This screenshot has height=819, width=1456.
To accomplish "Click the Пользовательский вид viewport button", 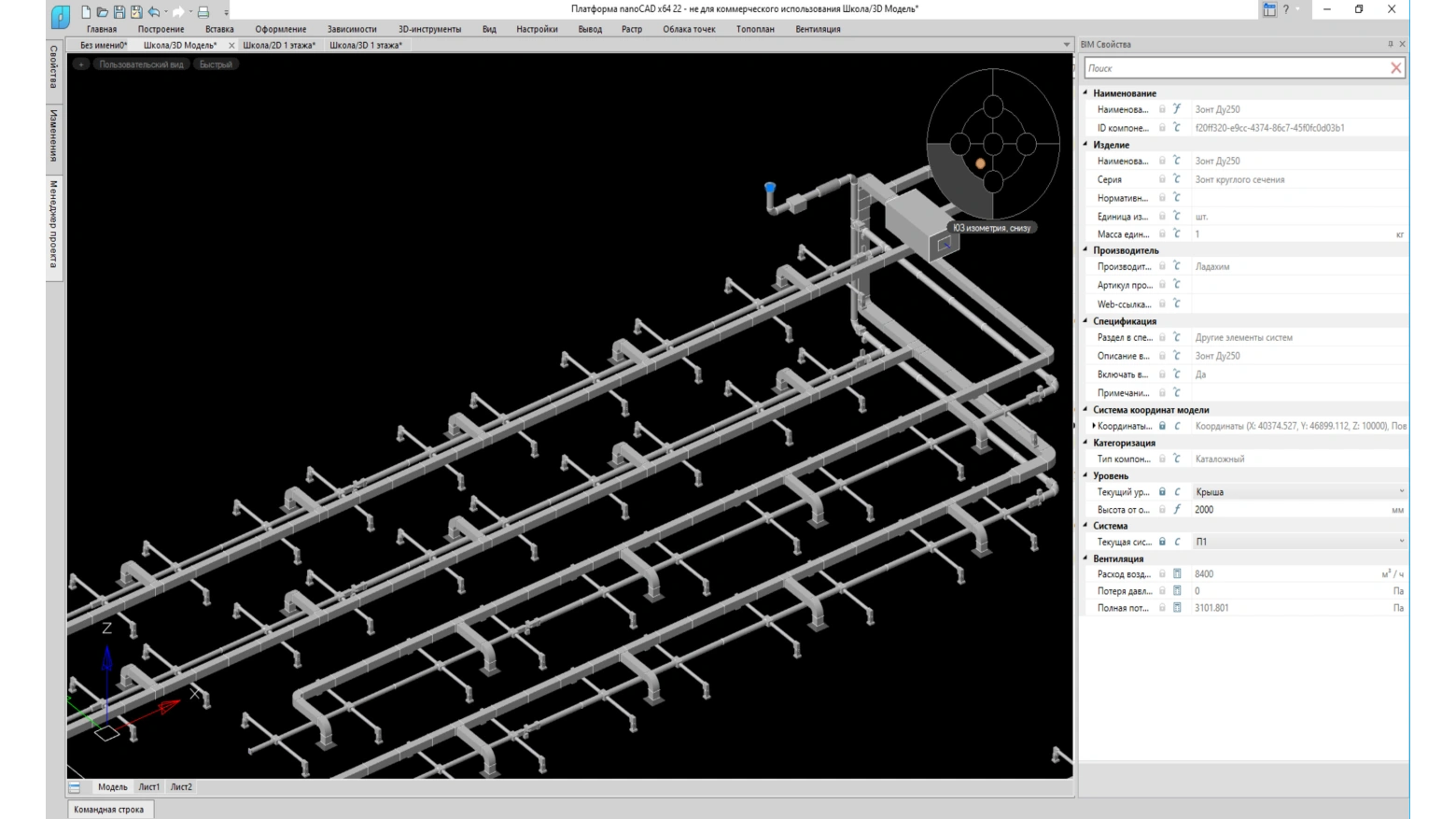I will tap(141, 64).
